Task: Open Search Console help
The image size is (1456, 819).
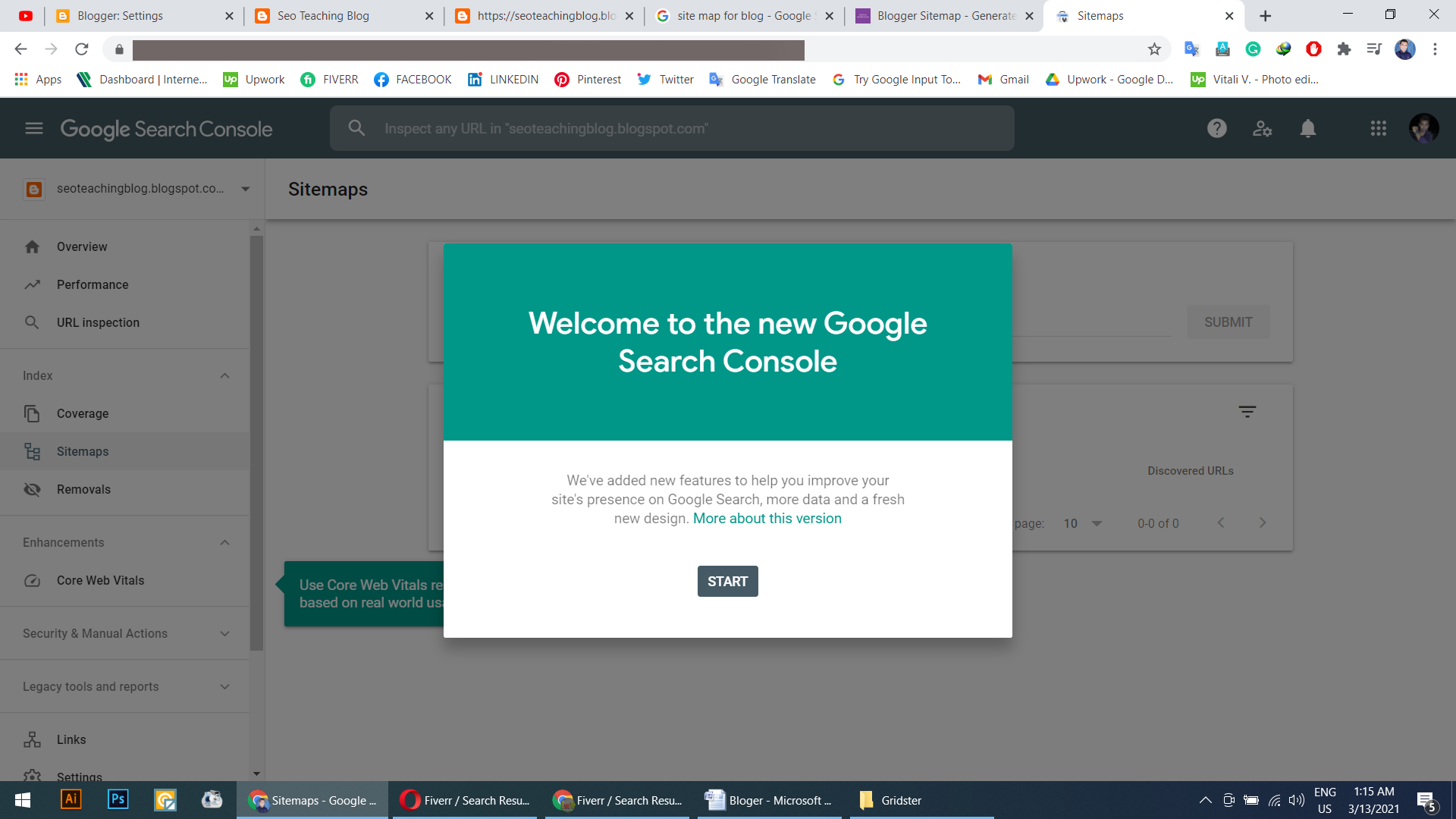Action: click(x=1216, y=128)
